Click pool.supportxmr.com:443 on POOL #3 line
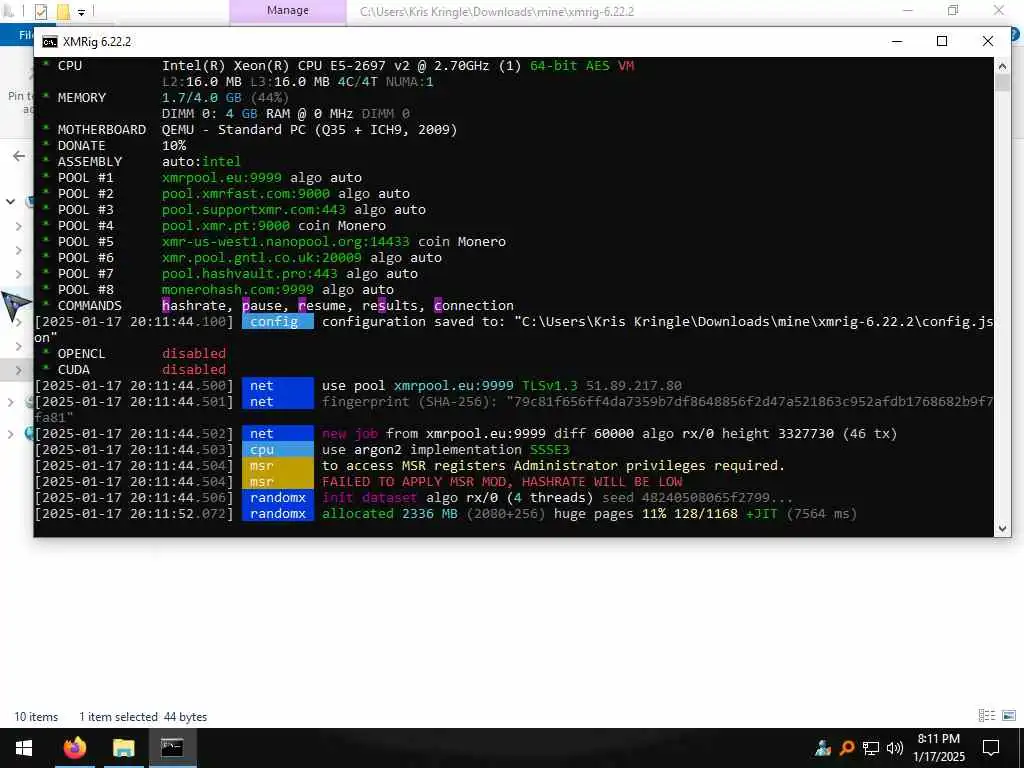 [x=253, y=210]
